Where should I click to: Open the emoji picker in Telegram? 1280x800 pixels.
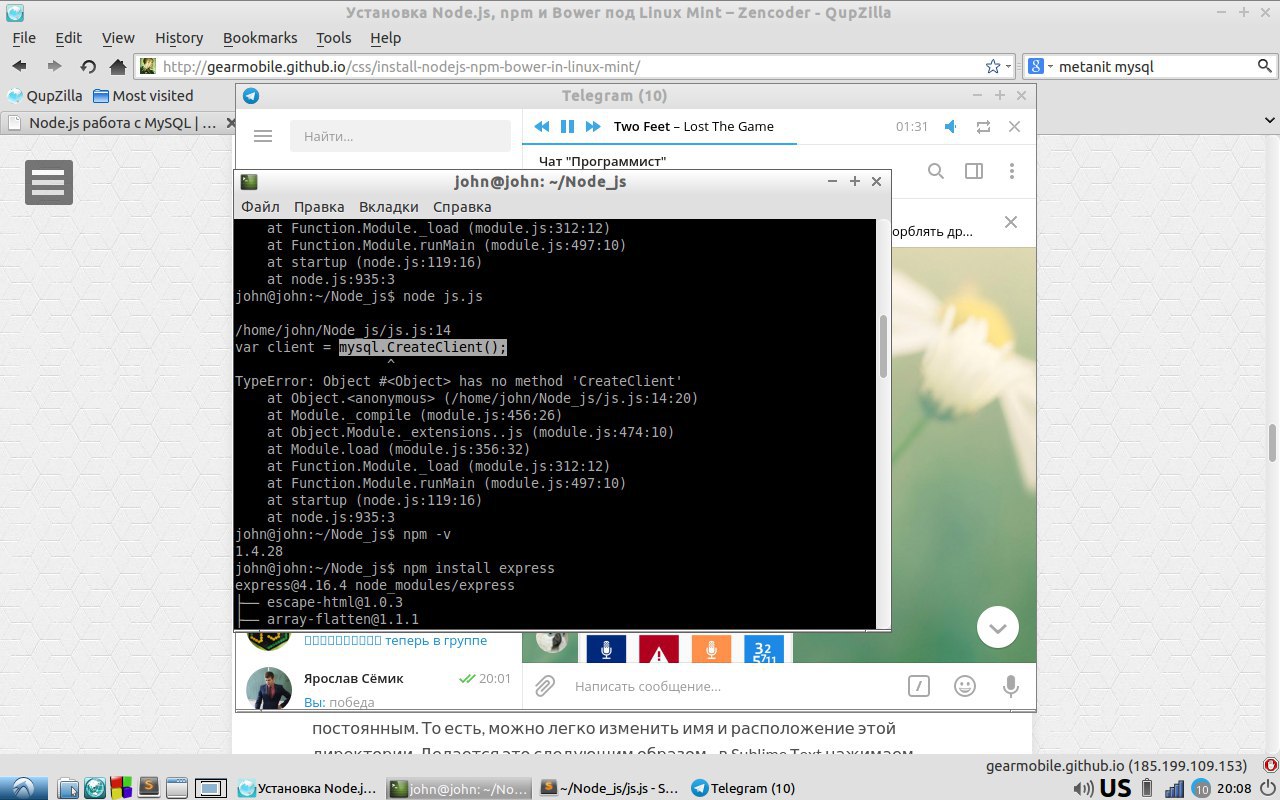point(965,686)
